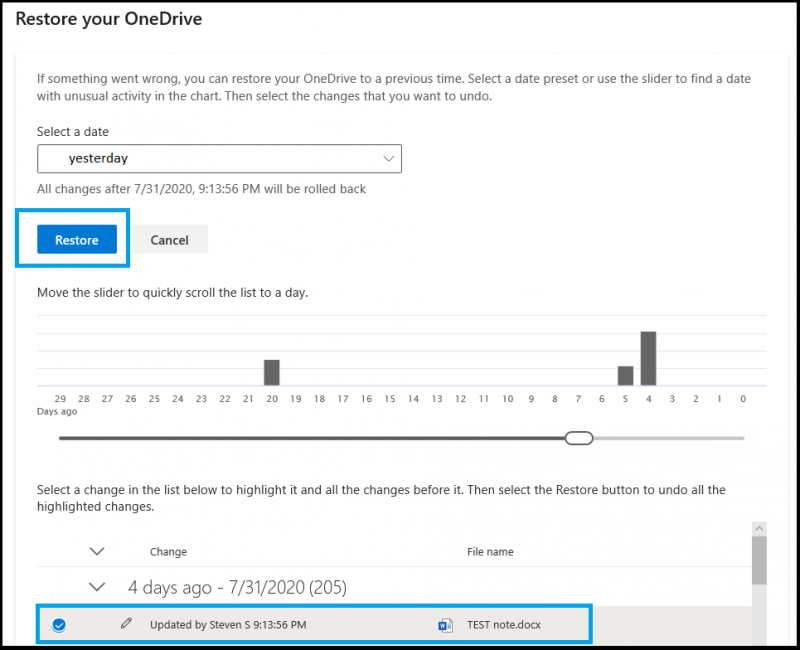Select the Change column header

coord(168,551)
